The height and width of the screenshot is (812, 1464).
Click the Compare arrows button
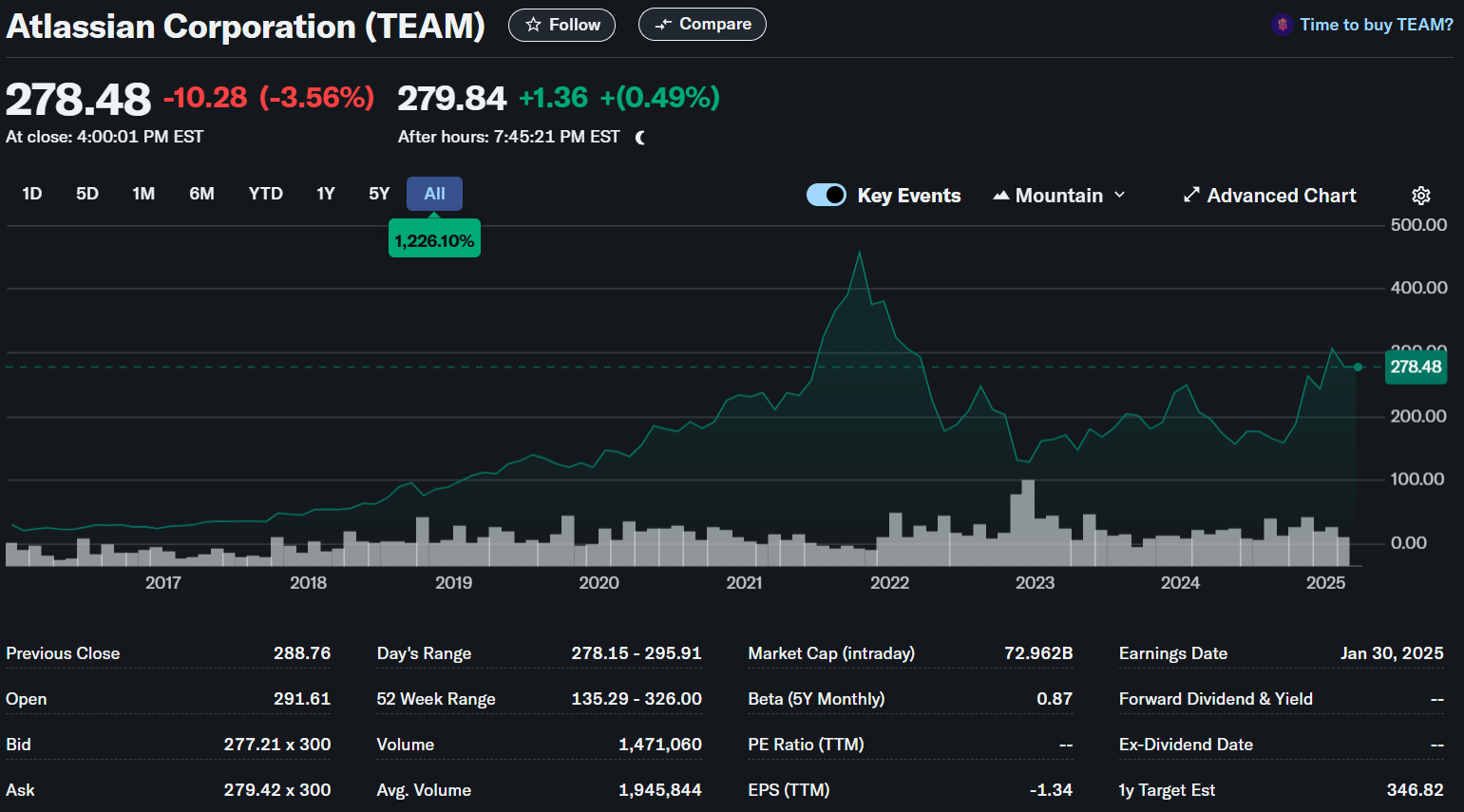[702, 25]
